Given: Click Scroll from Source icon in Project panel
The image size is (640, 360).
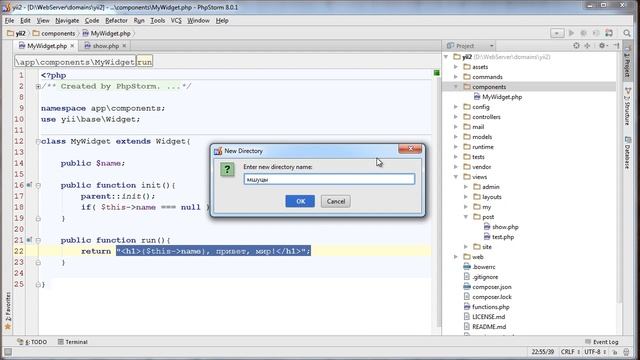Looking at the screenshot, I should (576, 46).
